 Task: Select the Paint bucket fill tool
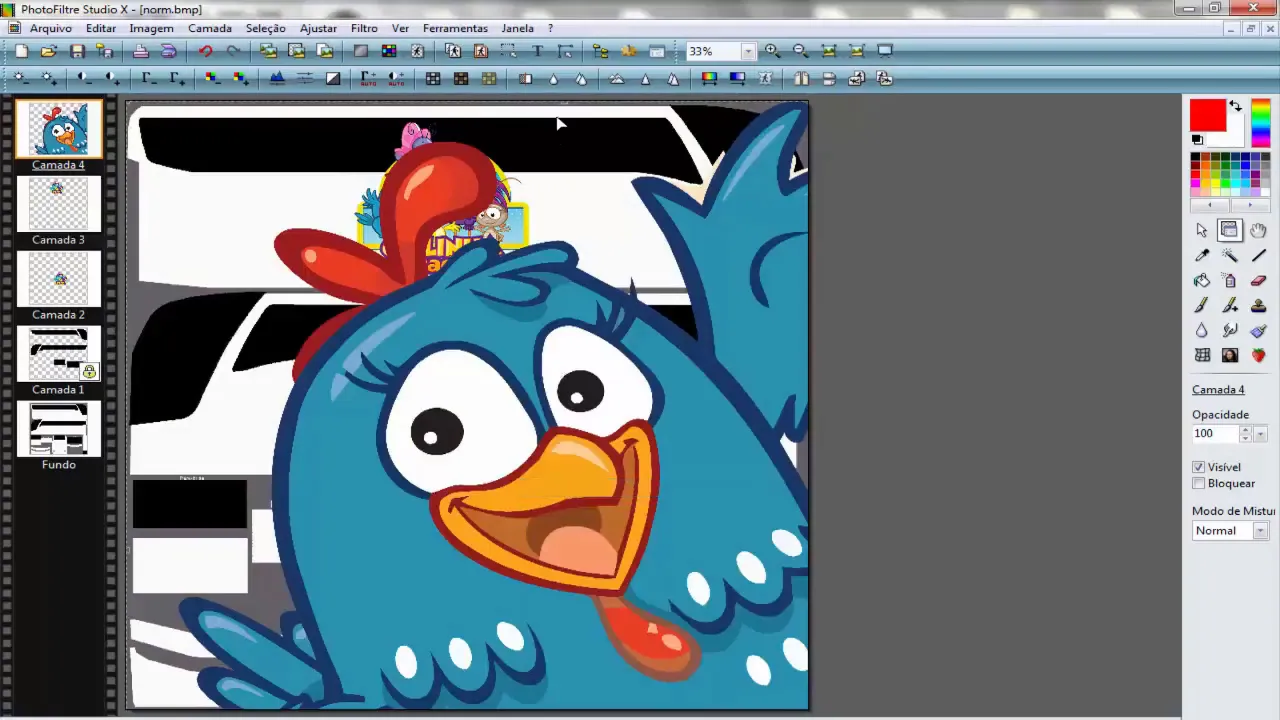coord(1202,280)
